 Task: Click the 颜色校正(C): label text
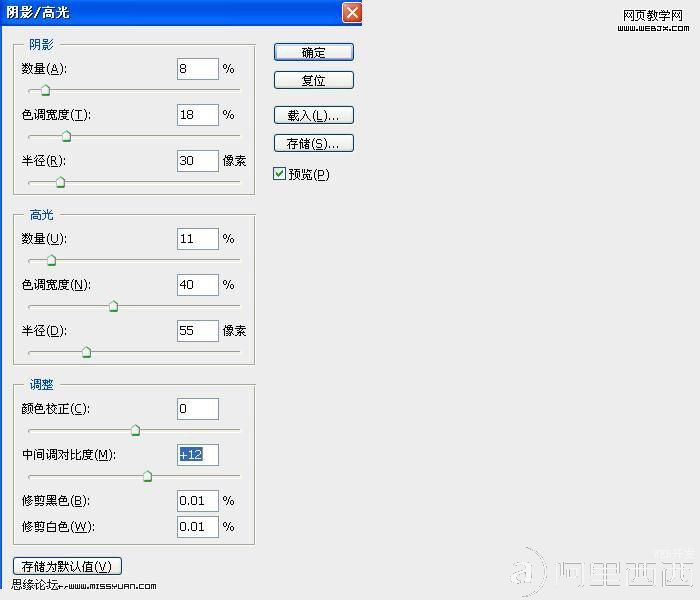click(x=56, y=409)
